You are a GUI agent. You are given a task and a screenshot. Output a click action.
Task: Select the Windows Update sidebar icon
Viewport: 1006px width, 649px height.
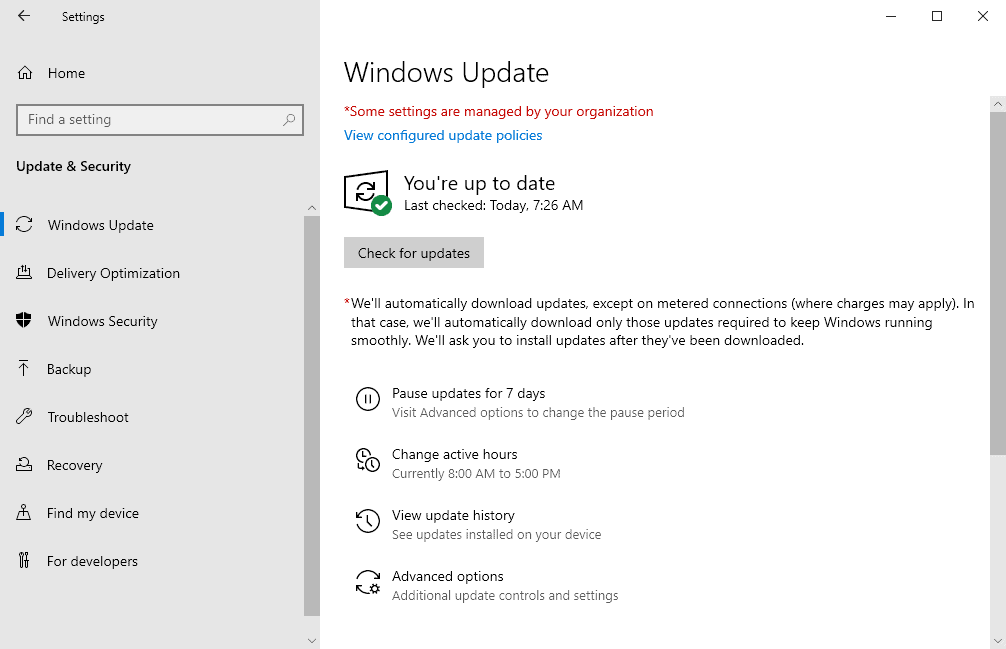pyautogui.click(x=24, y=224)
